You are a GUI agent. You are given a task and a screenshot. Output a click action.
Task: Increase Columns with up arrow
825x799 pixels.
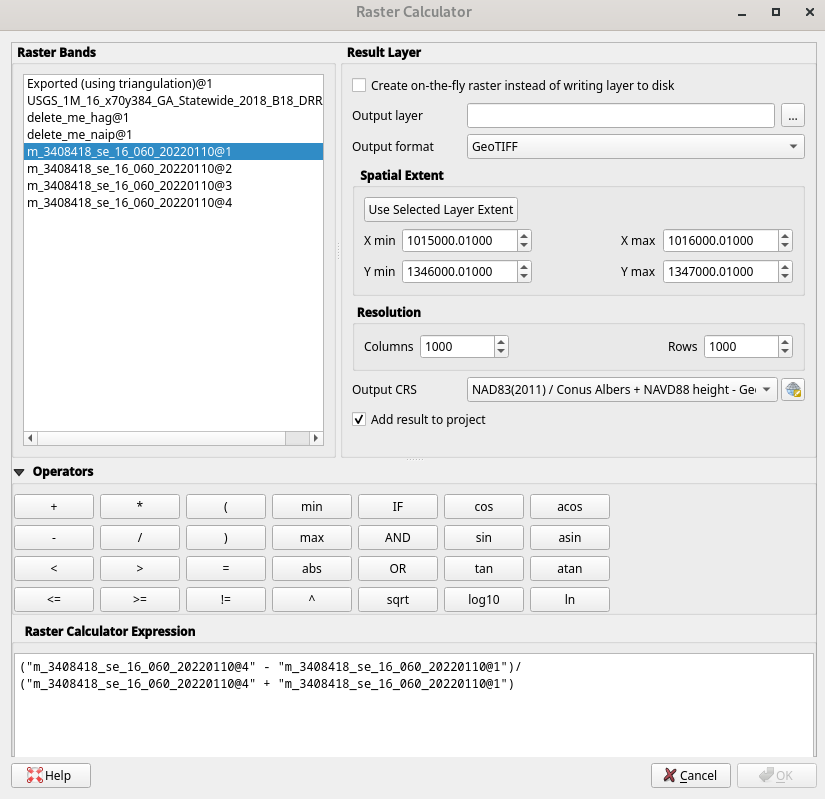pos(501,342)
